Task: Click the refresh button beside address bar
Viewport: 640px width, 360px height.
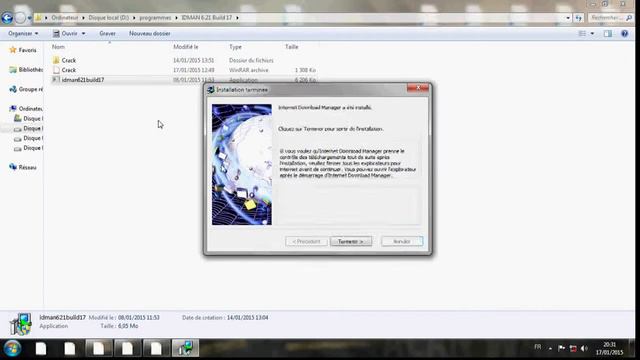Action: (578, 18)
